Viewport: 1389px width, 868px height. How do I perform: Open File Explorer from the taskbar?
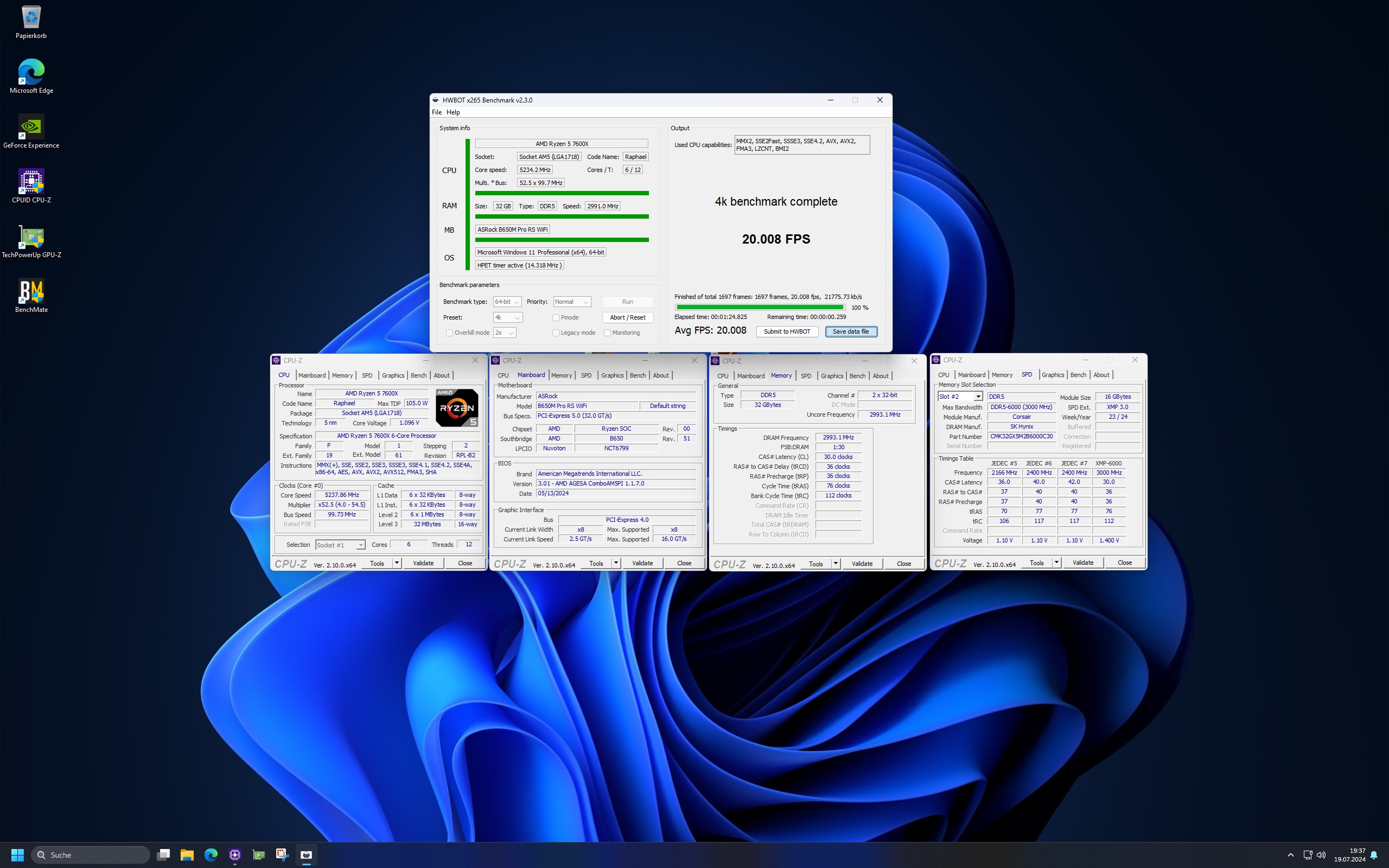pyautogui.click(x=187, y=855)
